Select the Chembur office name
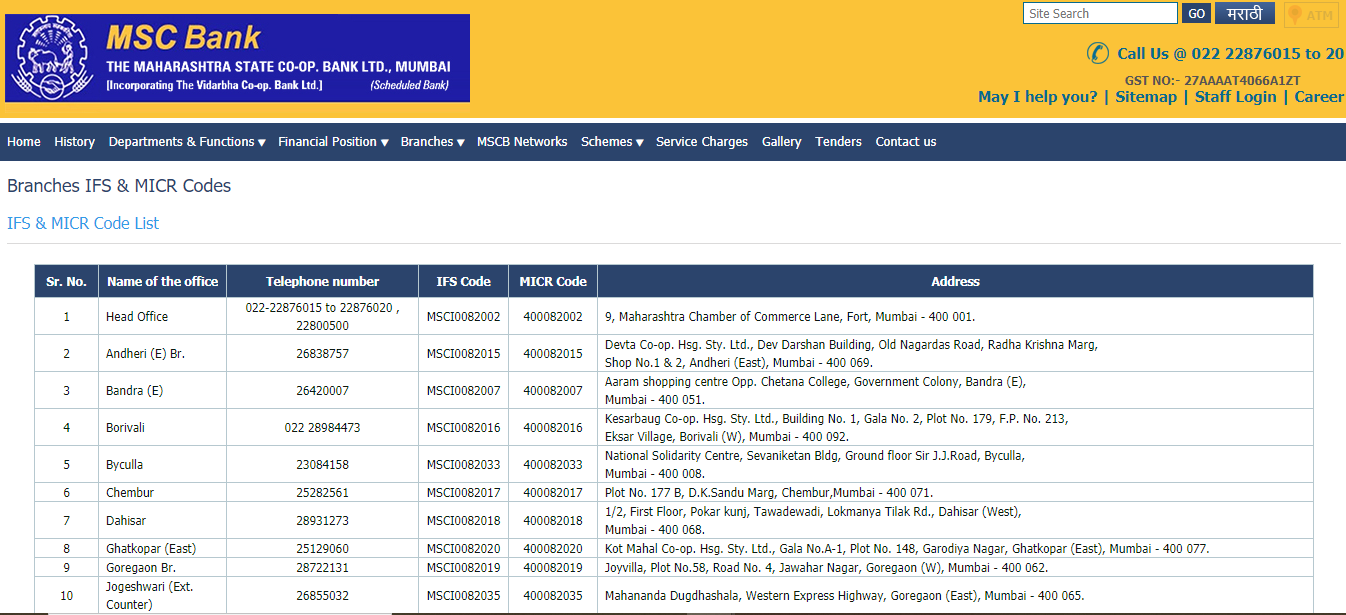Screen dimensions: 1346x615 coord(130,493)
